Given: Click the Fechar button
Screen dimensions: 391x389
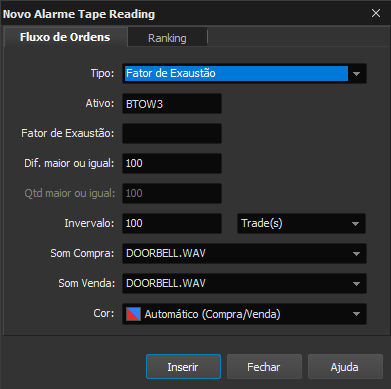Looking at the screenshot, I should [264, 367].
